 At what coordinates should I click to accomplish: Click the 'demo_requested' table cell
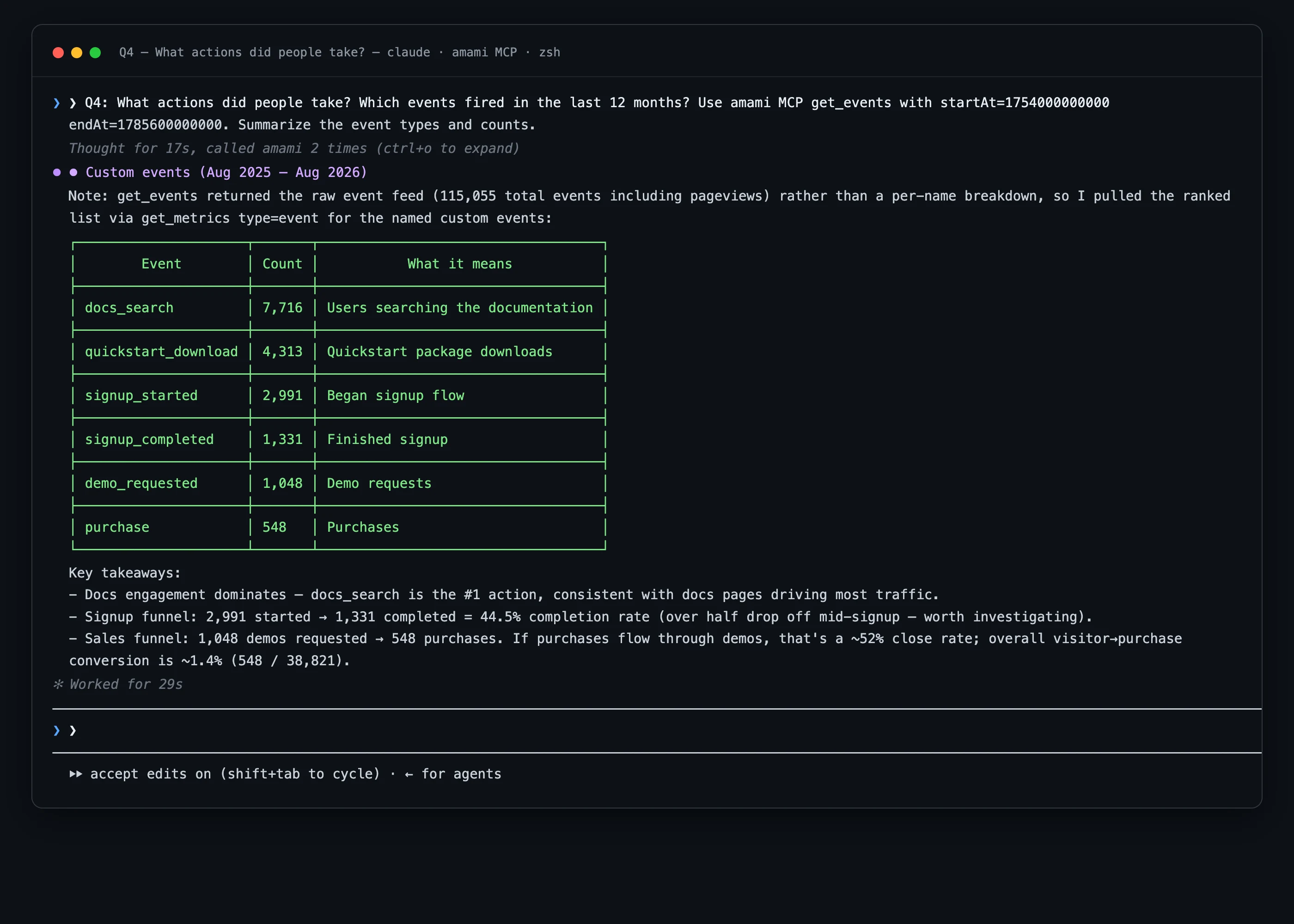pyautogui.click(x=141, y=483)
